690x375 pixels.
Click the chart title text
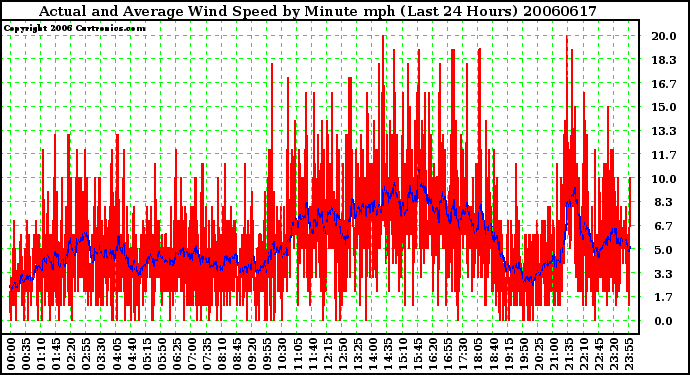(318, 11)
